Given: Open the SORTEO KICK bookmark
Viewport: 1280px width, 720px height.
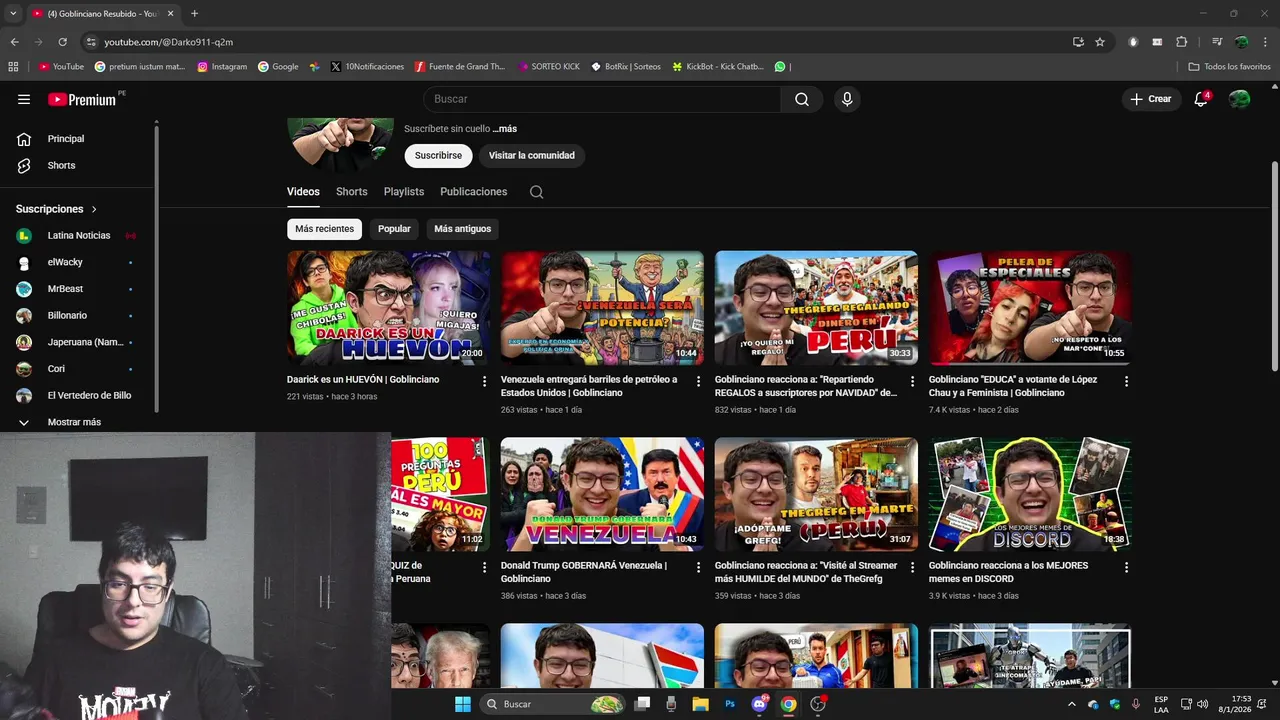Looking at the screenshot, I should point(549,67).
